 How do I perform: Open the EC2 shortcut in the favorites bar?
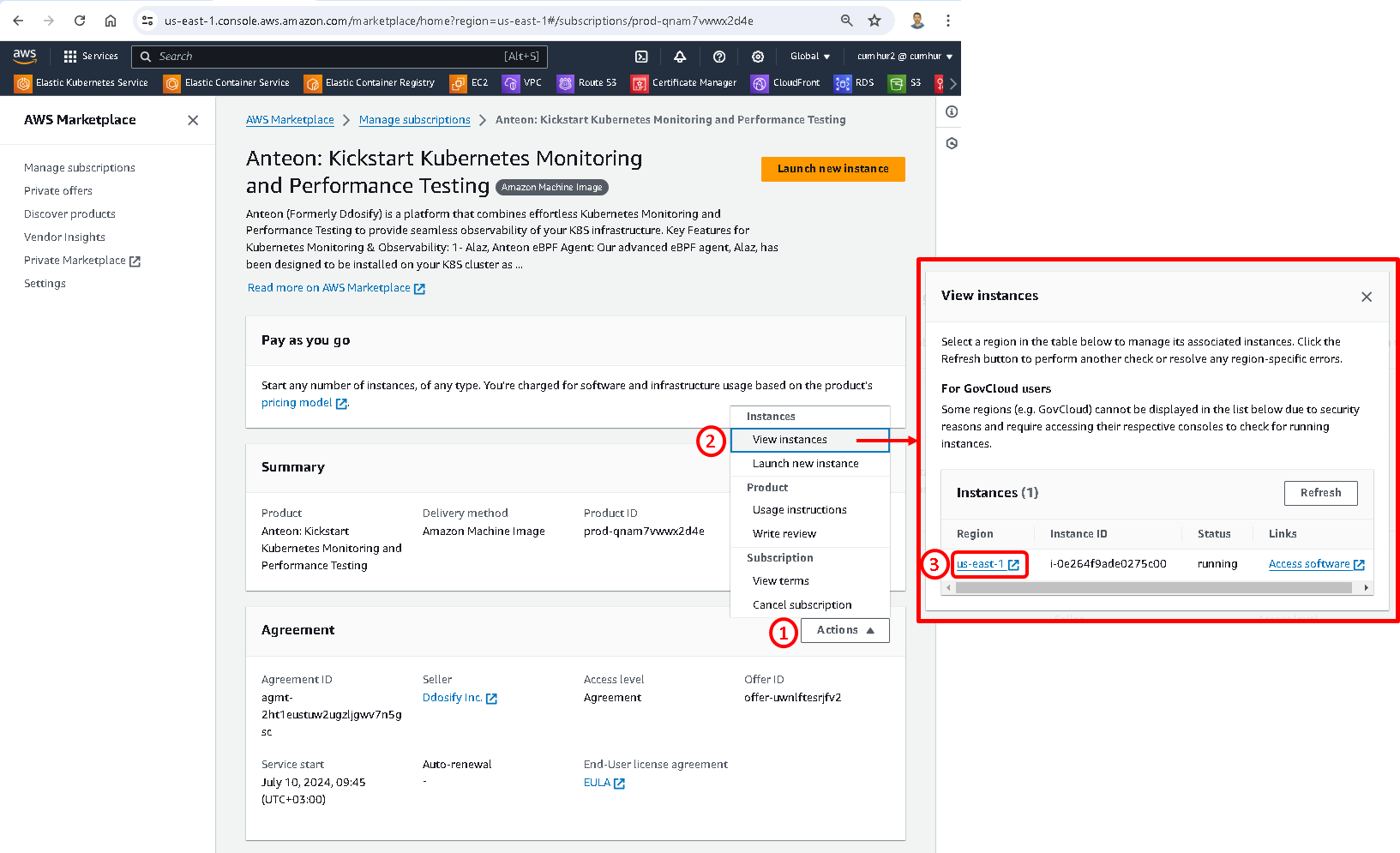coord(470,83)
